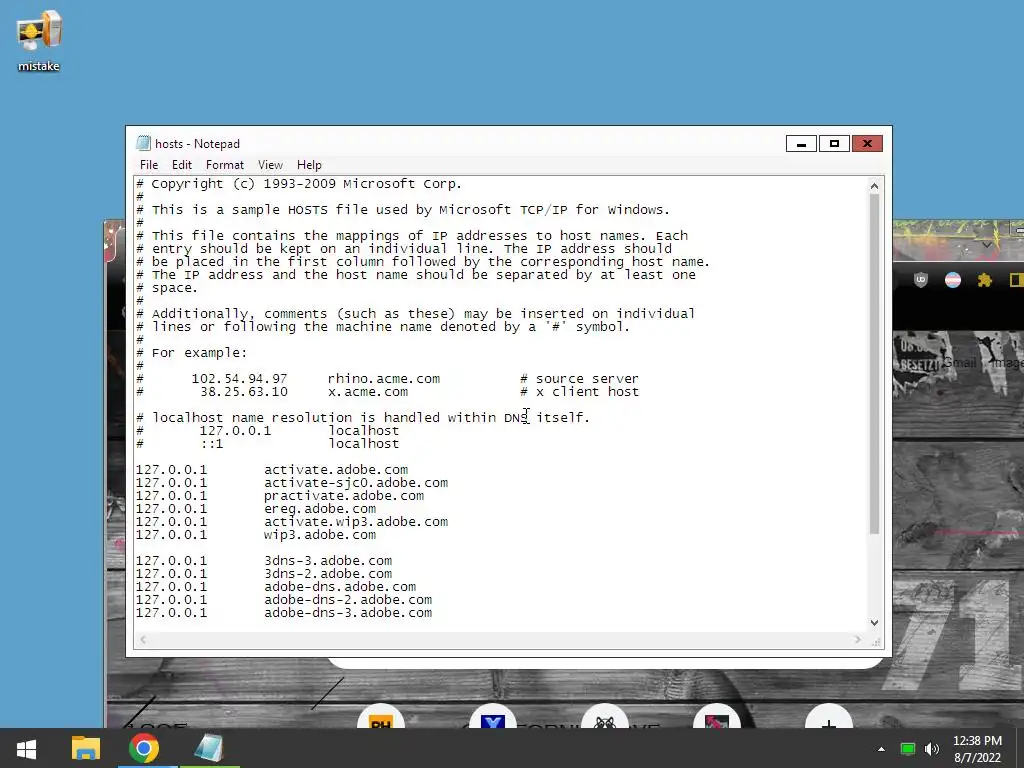Click the striped flag extension icon in Chrome
The image size is (1024, 768).
point(953,280)
